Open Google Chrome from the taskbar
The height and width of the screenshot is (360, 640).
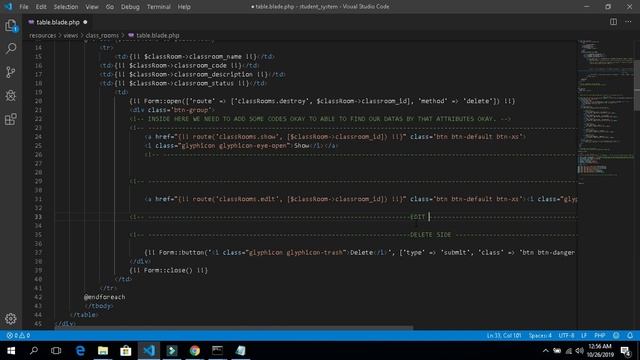click(195, 351)
